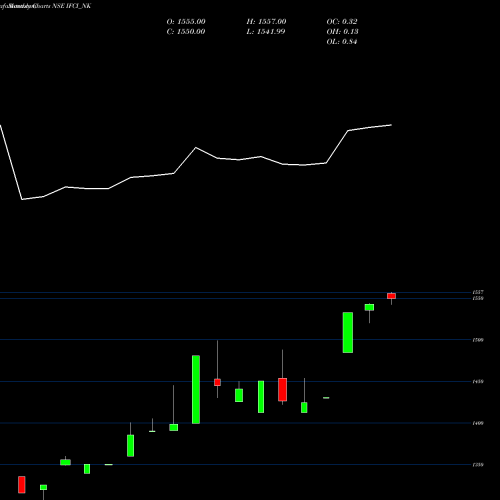
Task: Click the close price C: 1550.00
Action: (186, 32)
